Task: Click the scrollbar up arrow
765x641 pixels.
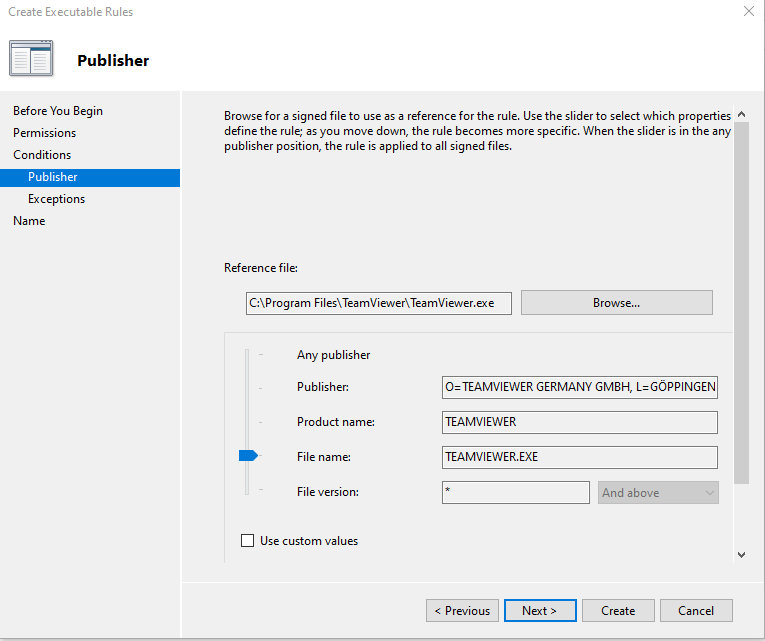Action: tap(742, 114)
